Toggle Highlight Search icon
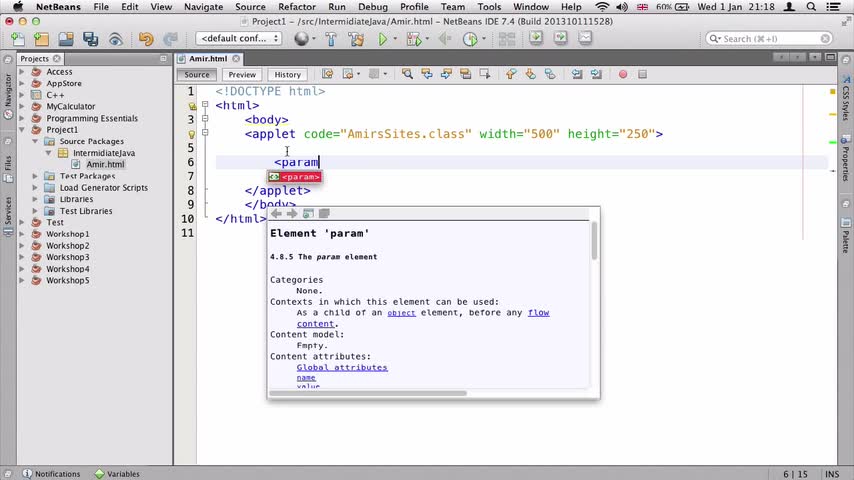854x480 pixels. point(465,74)
